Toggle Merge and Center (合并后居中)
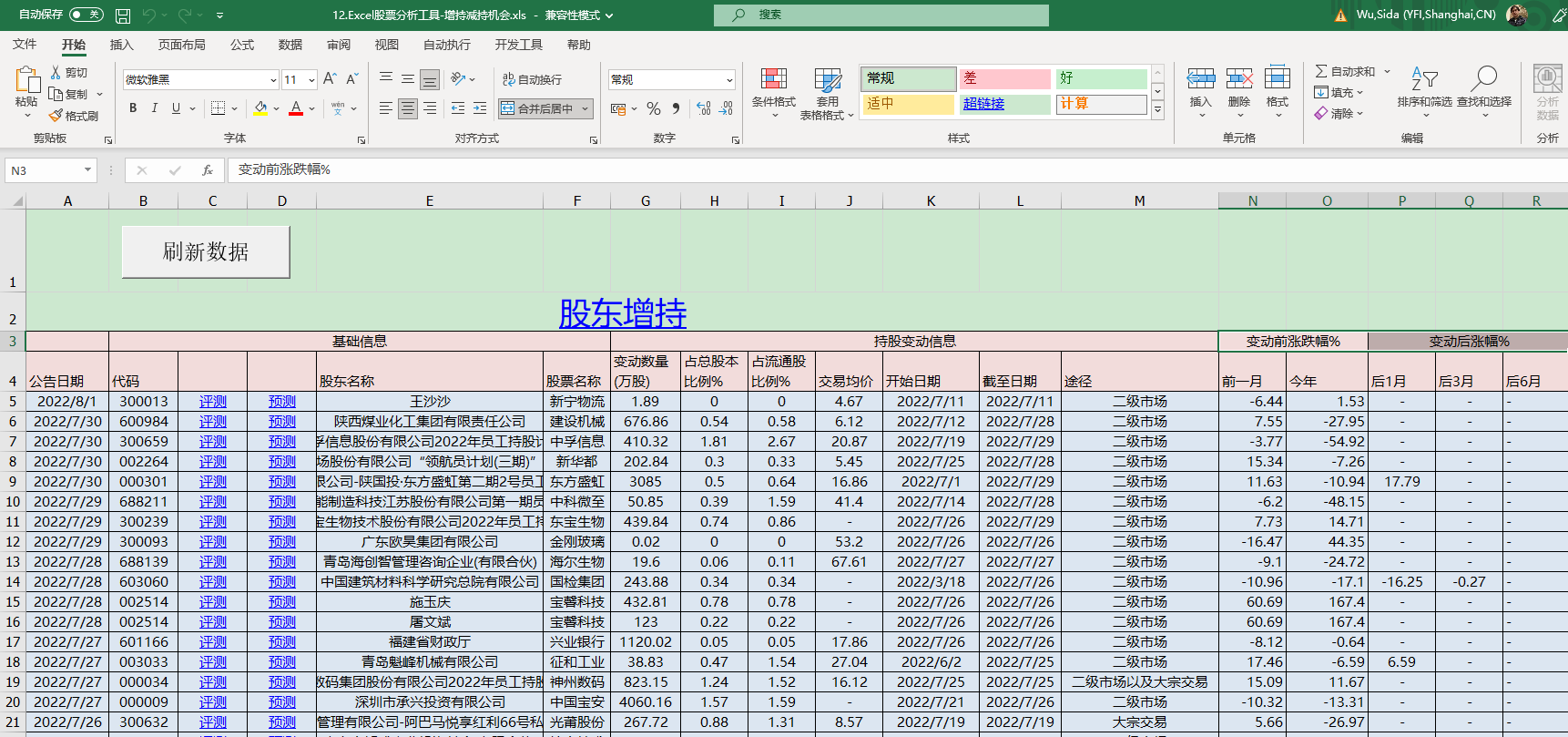 [536, 108]
